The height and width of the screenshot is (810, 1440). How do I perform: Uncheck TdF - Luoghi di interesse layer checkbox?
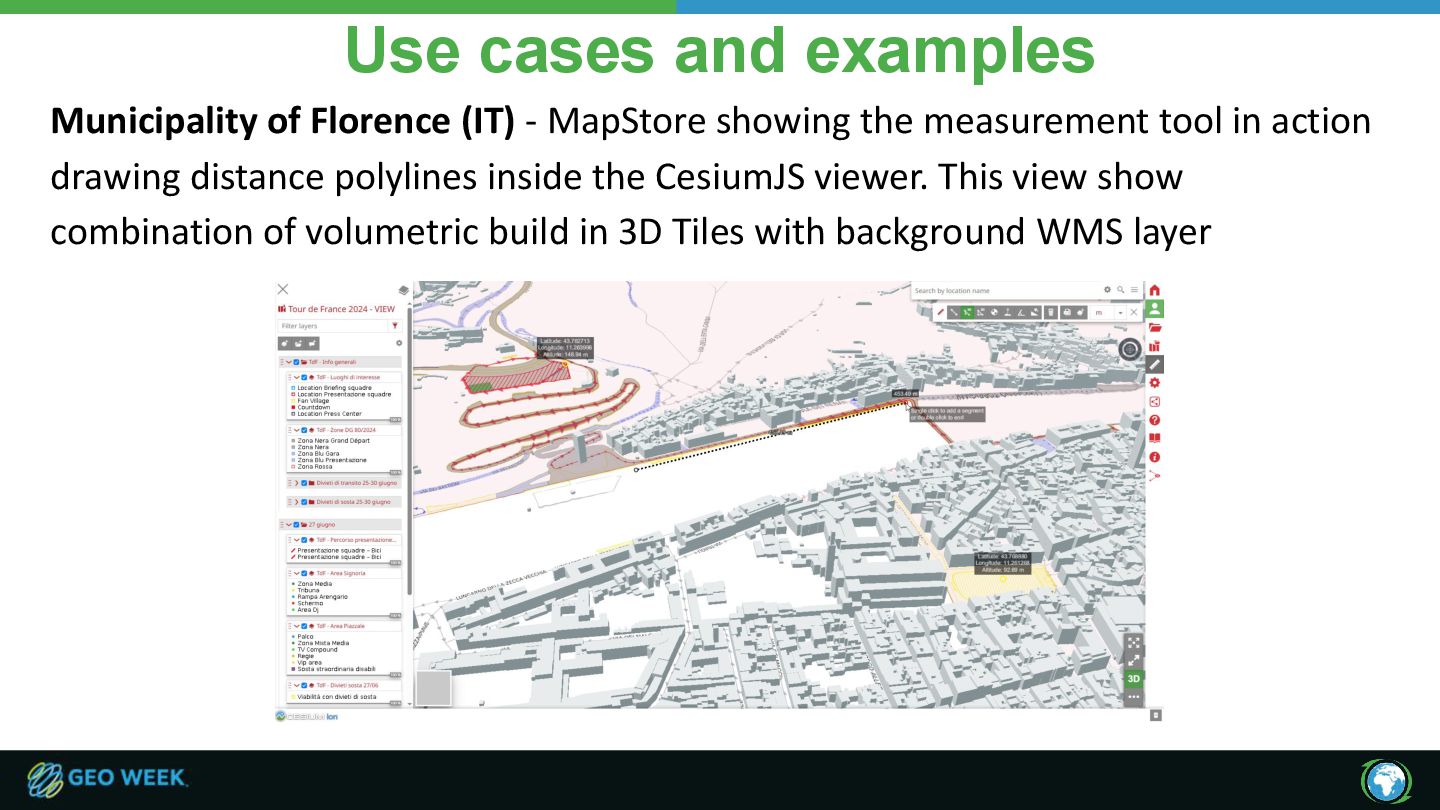tap(304, 377)
